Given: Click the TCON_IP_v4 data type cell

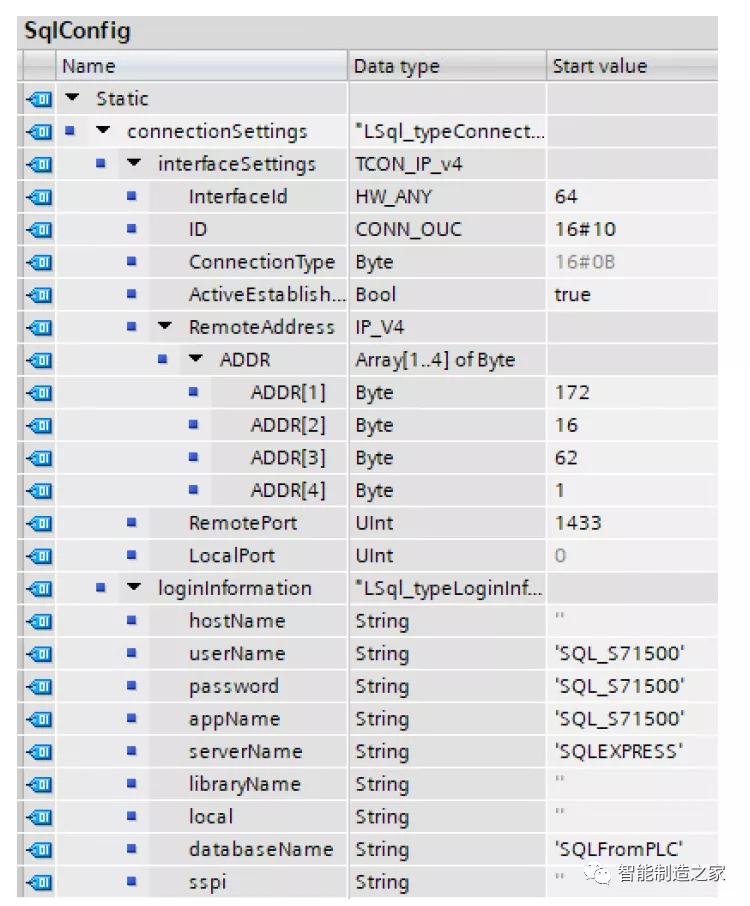Looking at the screenshot, I should [447, 165].
